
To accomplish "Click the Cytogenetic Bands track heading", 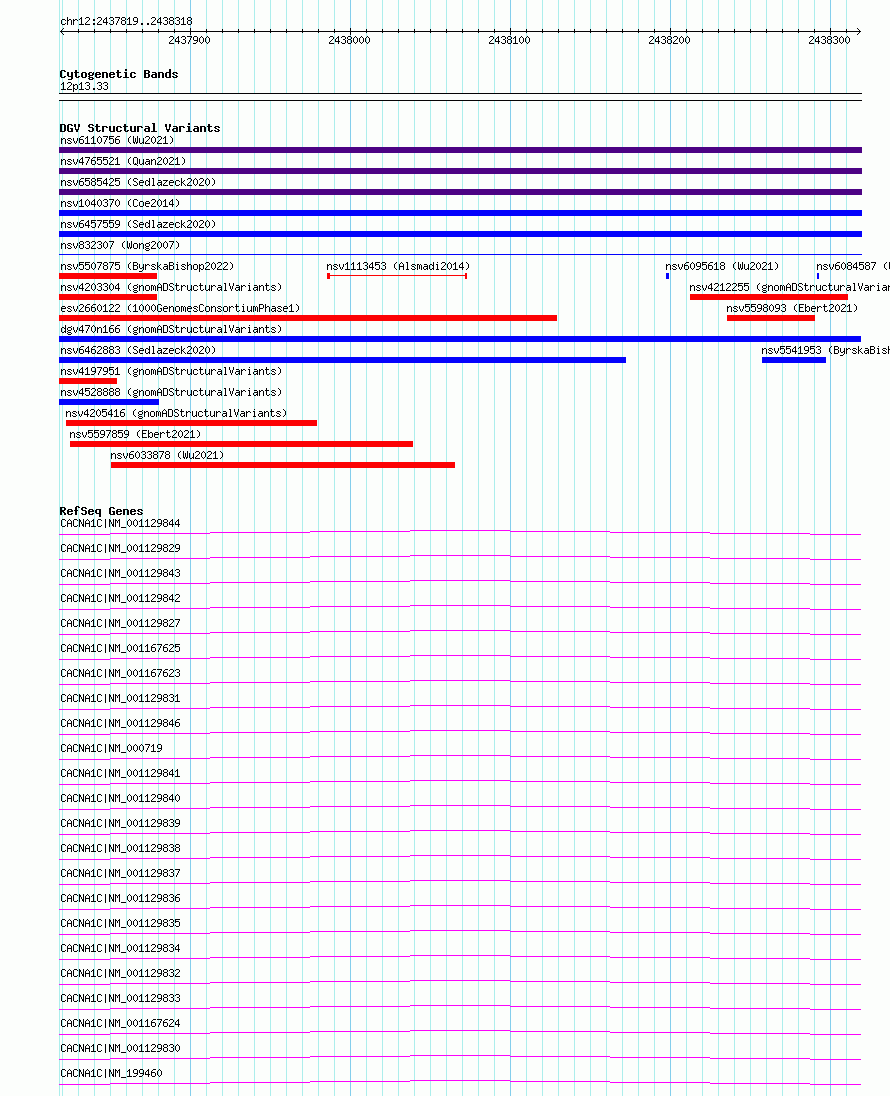I will coord(119,74).
